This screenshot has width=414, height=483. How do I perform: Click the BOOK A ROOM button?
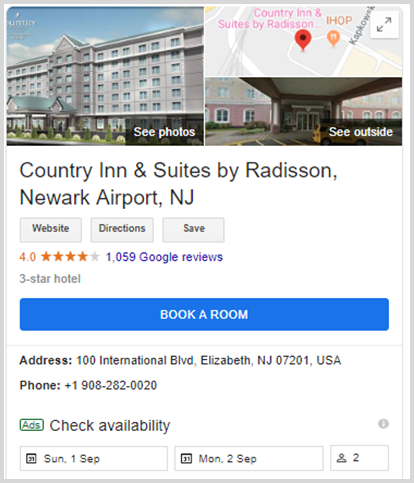click(204, 314)
